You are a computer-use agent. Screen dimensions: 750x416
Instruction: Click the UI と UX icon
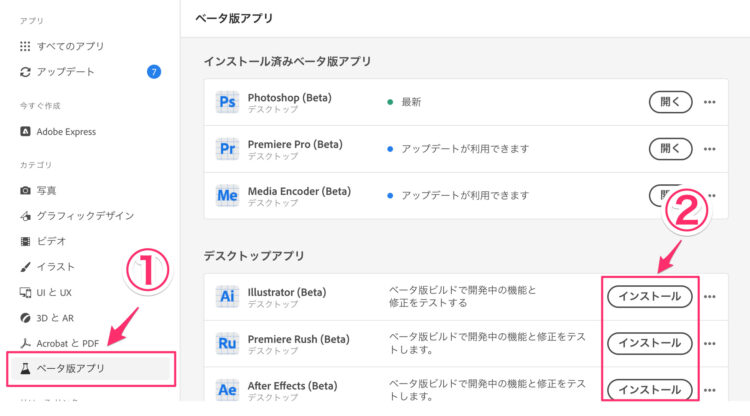pos(25,292)
